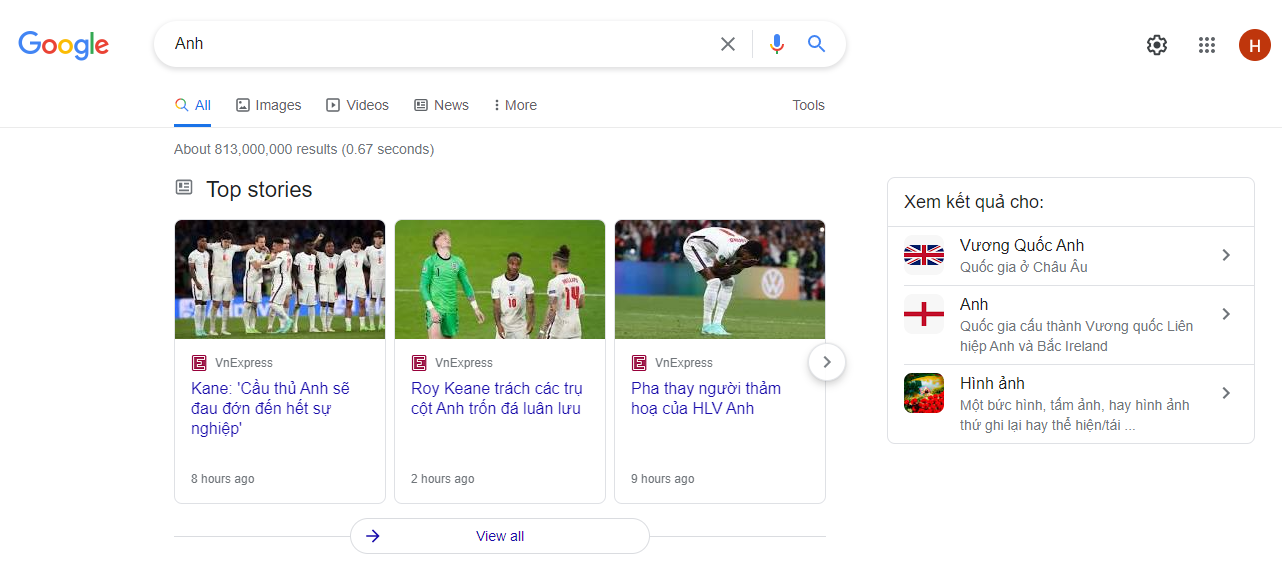This screenshot has height=585, width=1282.
Task: Click into the search field containing 'Anh'
Action: [440, 44]
